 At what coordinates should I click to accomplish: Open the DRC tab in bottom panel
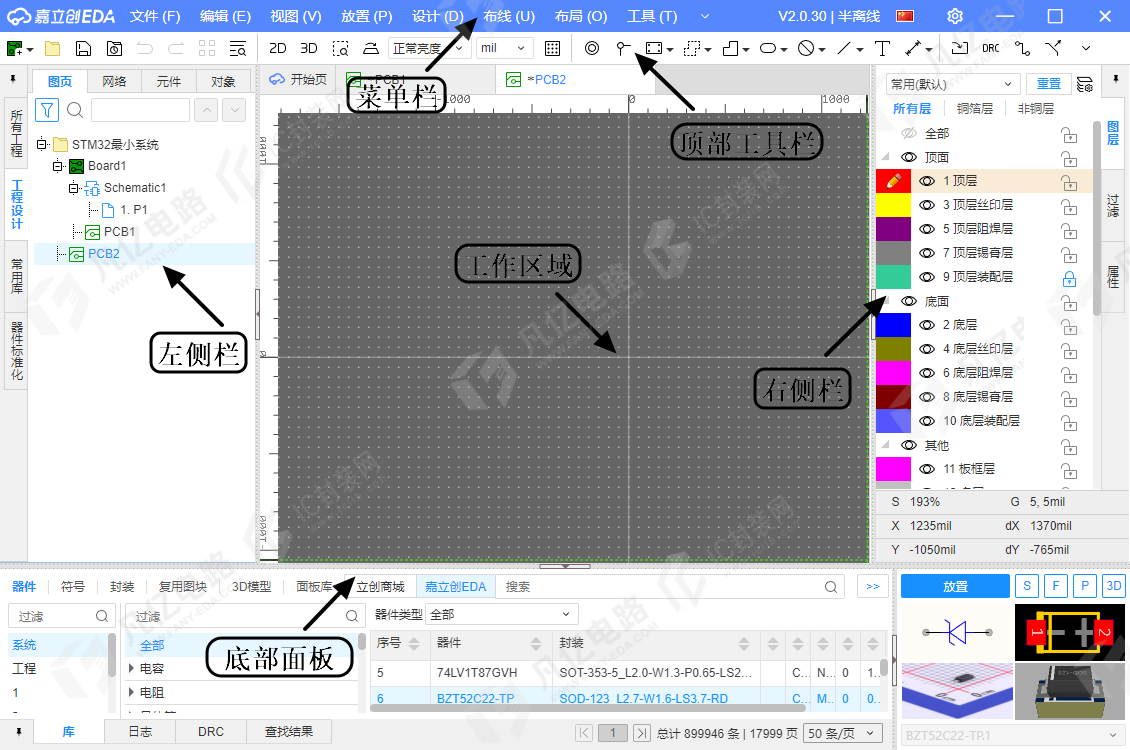[210, 731]
